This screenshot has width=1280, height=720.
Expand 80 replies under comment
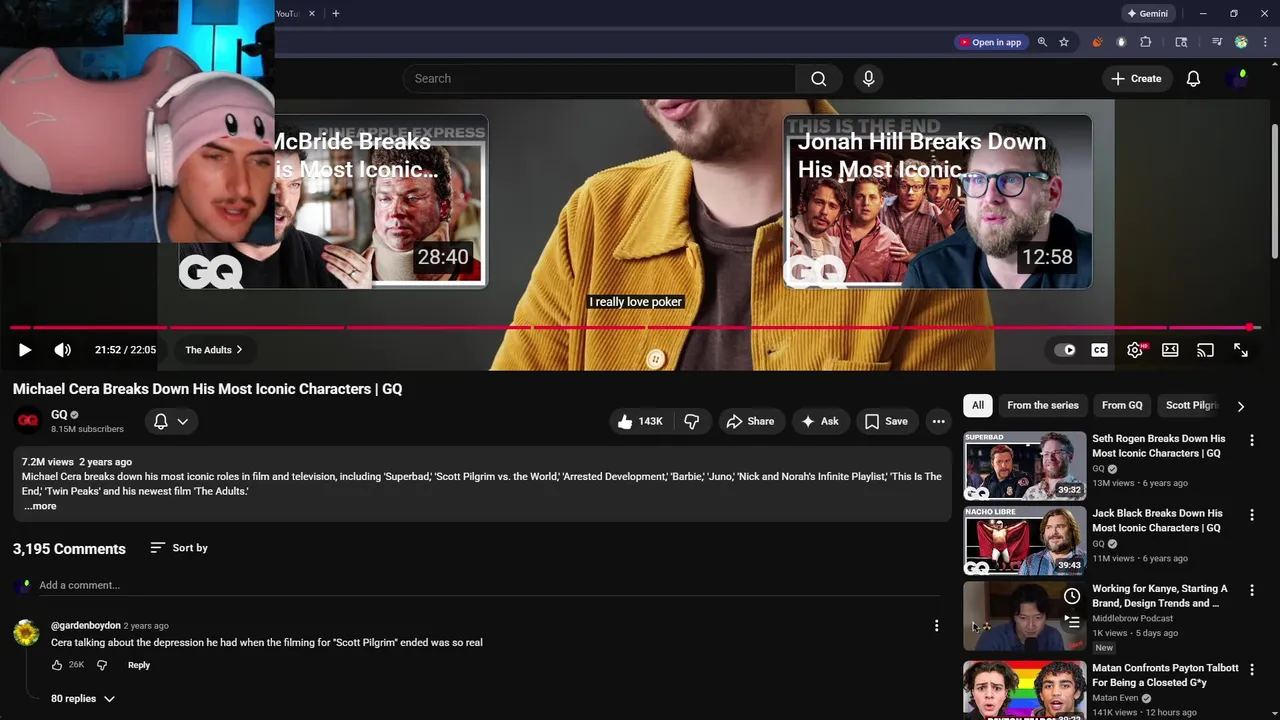[x=83, y=699]
